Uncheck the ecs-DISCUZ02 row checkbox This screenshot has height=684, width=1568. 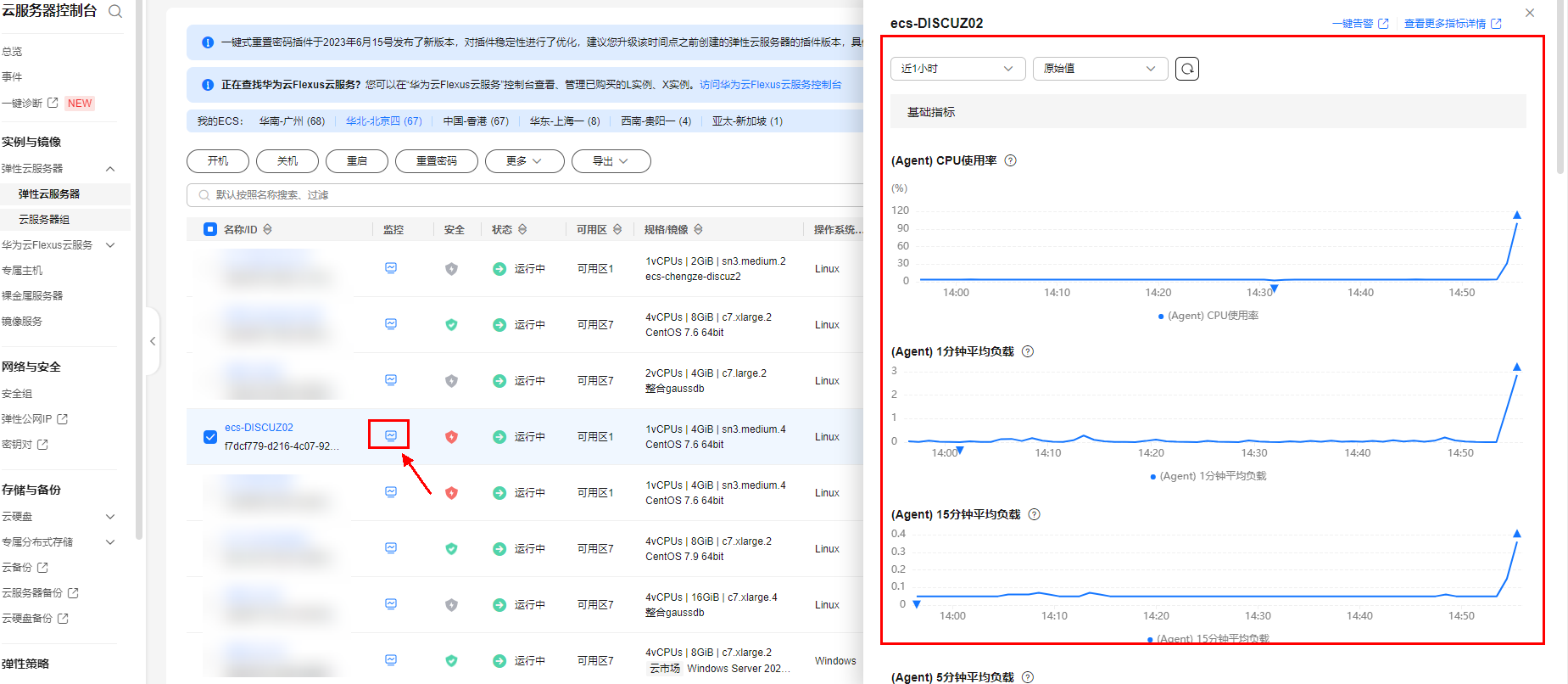[x=210, y=437]
